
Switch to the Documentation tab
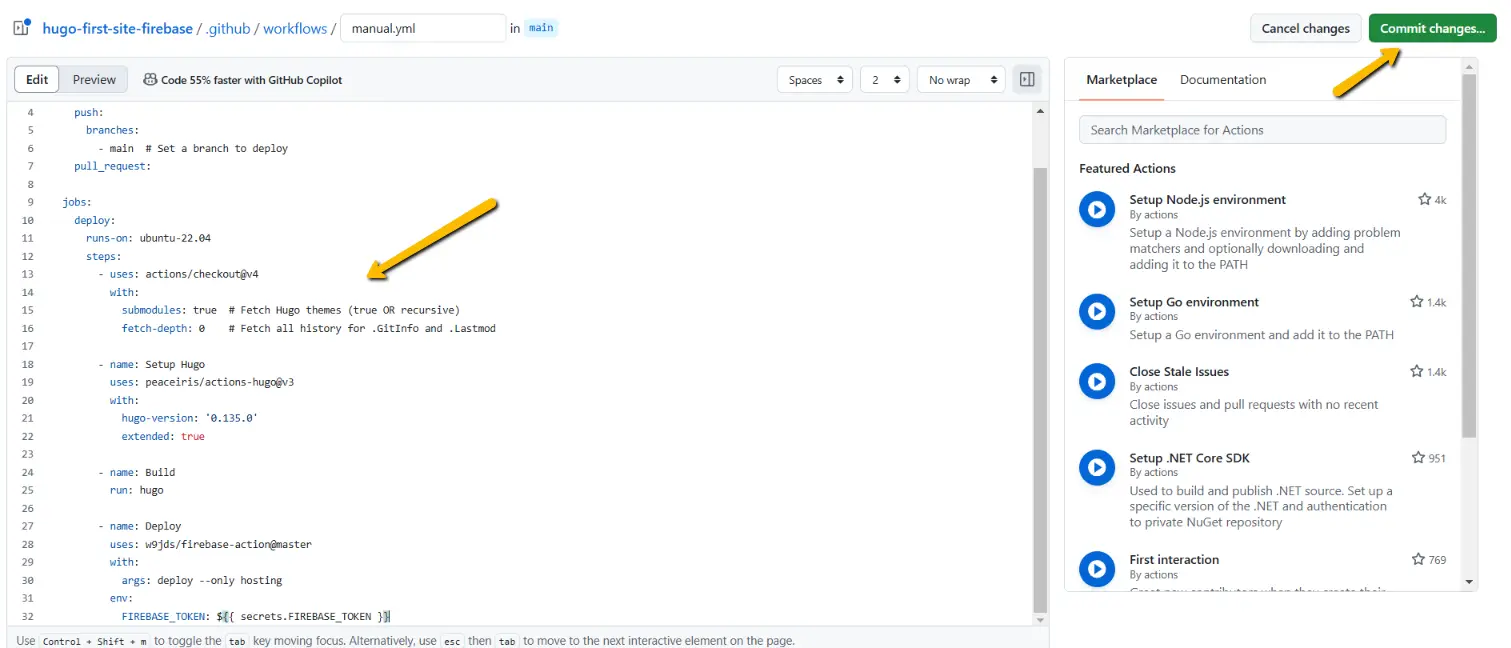(1222, 79)
